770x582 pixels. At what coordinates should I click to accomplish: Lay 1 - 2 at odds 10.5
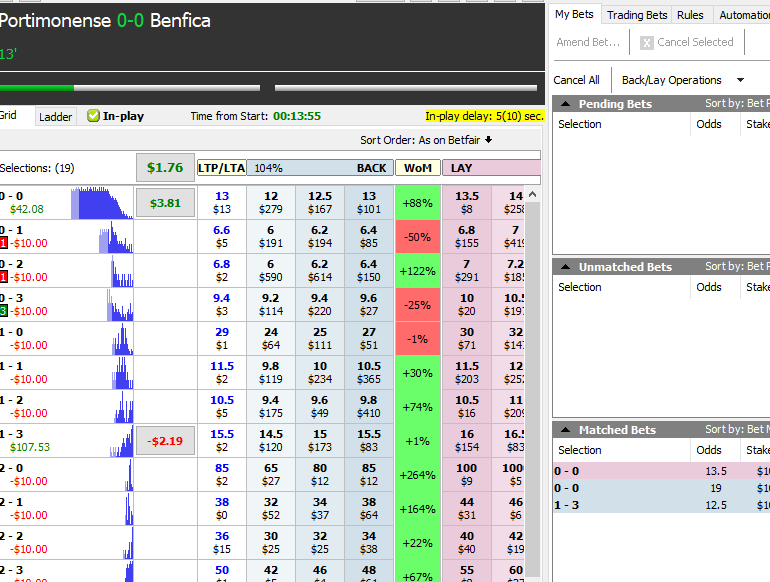(467, 407)
